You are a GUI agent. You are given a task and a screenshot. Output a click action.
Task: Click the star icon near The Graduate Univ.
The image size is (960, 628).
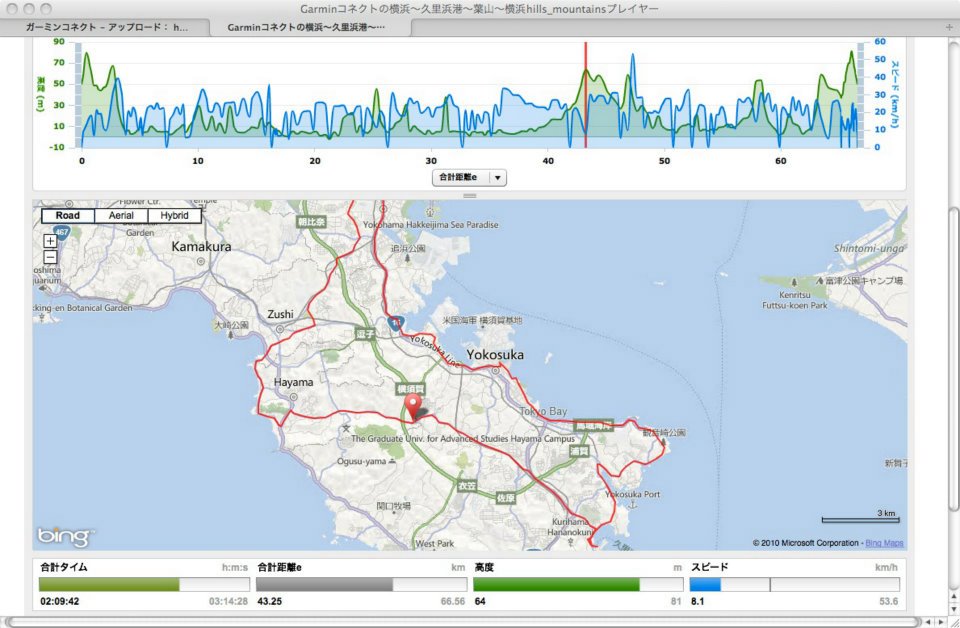coord(346,428)
